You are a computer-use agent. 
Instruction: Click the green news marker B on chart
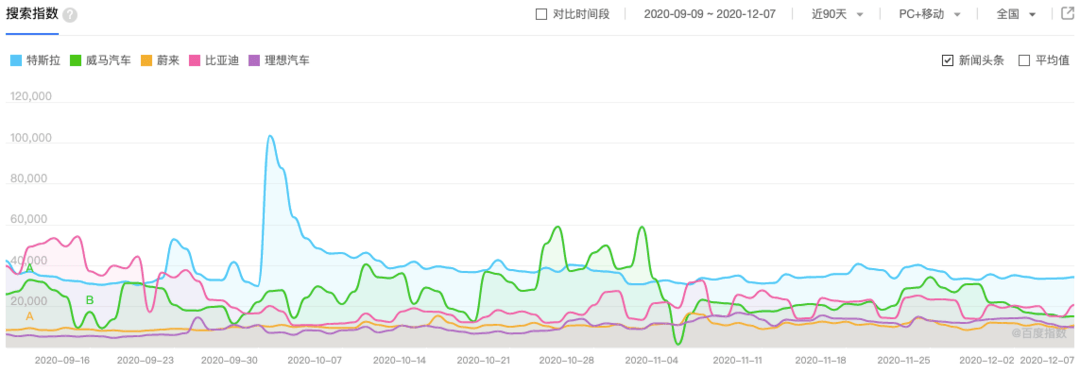click(90, 300)
